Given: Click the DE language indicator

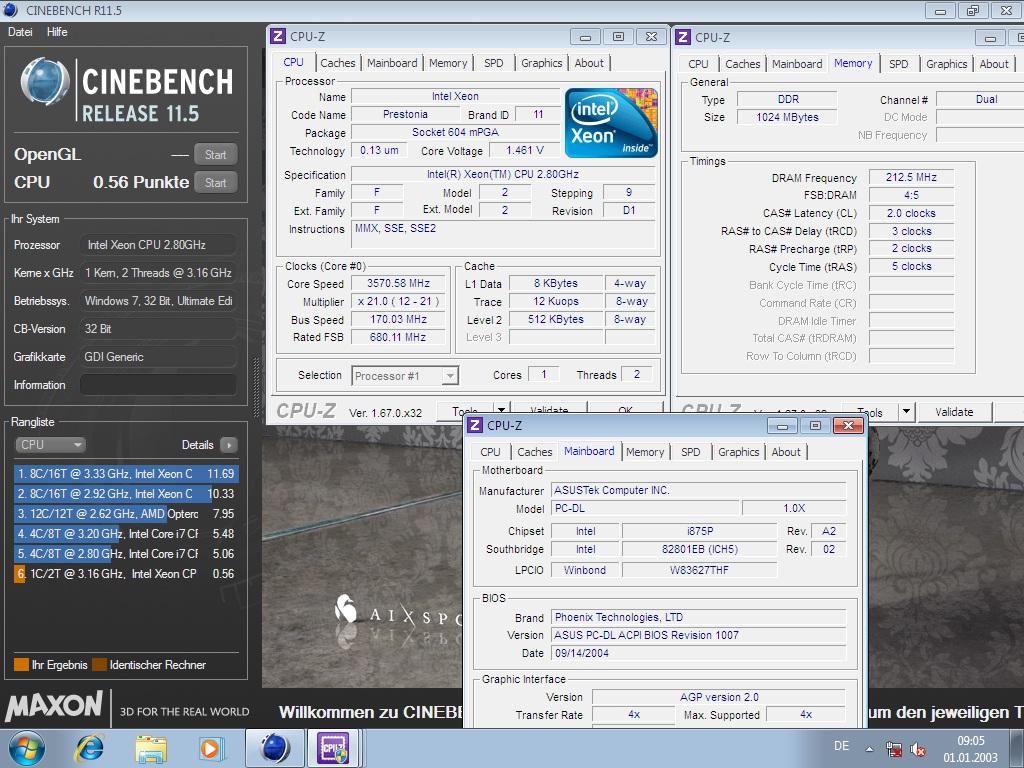Looking at the screenshot, I should [x=841, y=746].
